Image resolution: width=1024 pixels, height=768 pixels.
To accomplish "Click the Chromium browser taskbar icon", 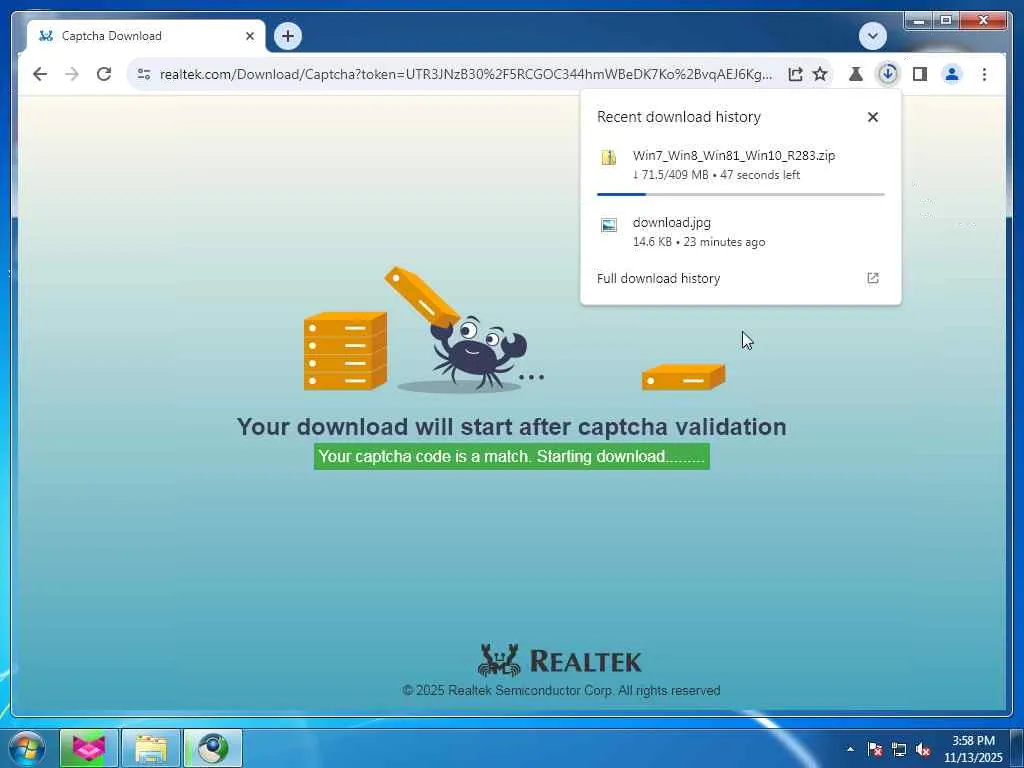I will [x=213, y=748].
